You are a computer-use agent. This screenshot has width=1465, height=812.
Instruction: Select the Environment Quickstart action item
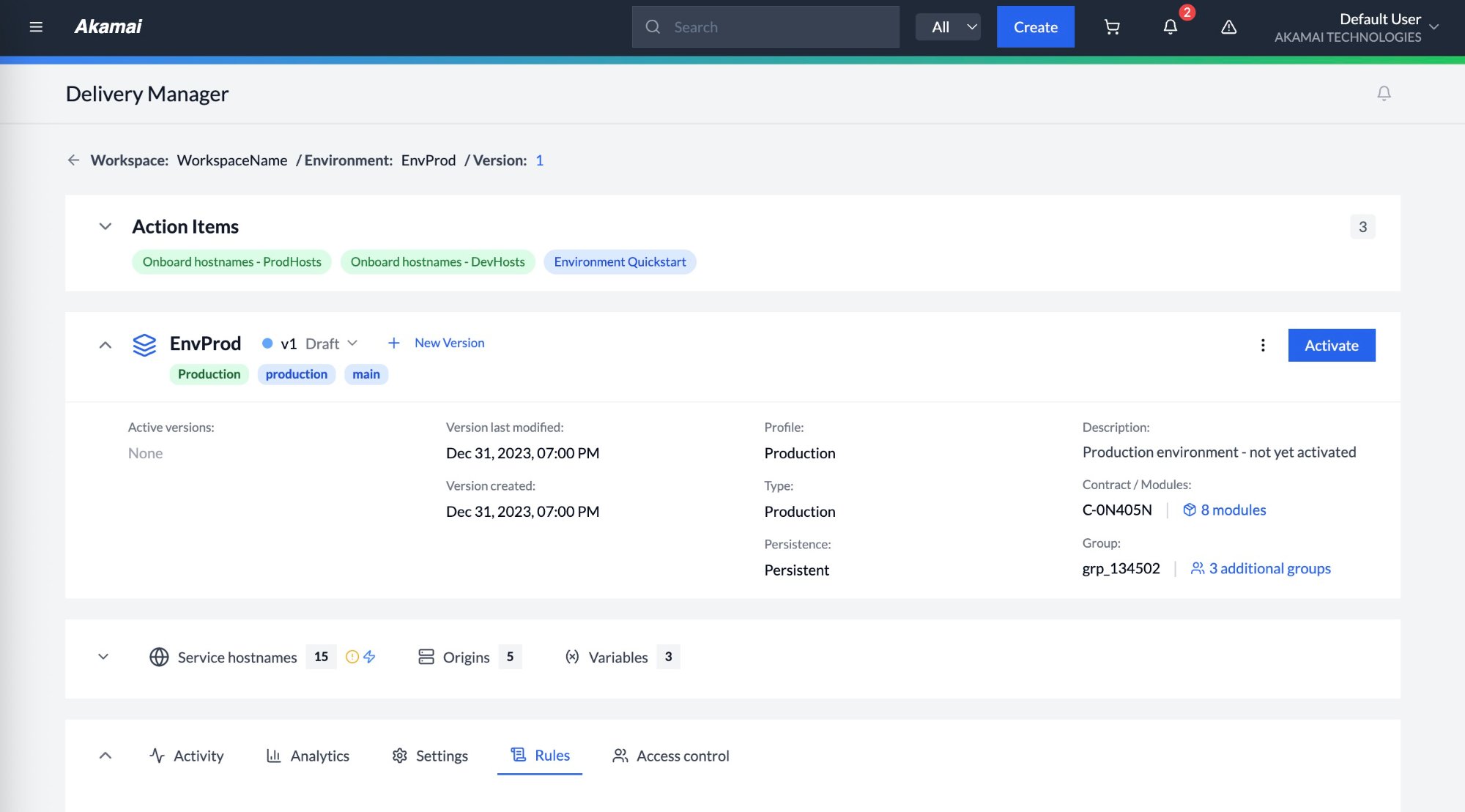620,261
